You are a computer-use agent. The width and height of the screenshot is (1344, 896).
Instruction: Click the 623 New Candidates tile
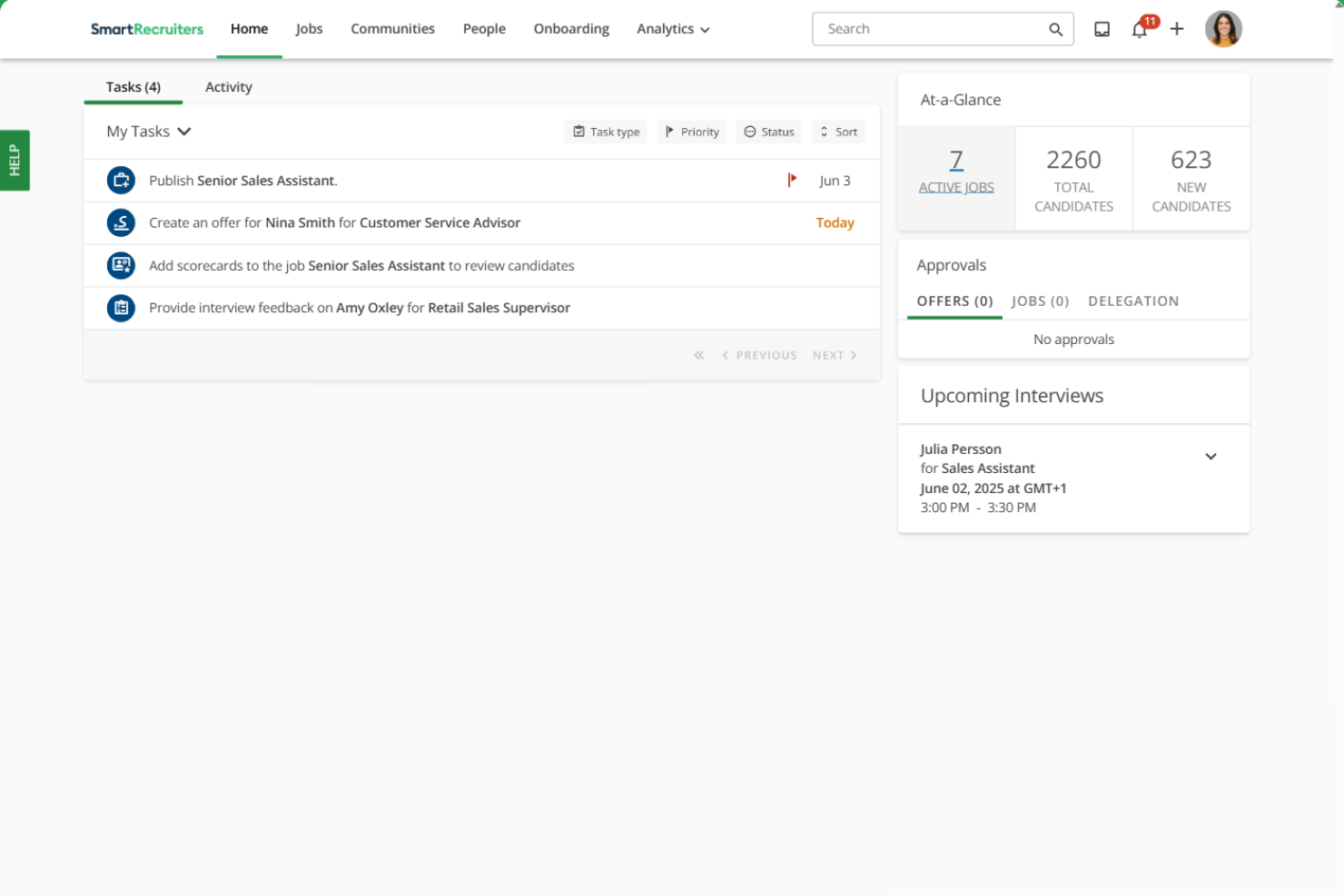pyautogui.click(x=1191, y=179)
